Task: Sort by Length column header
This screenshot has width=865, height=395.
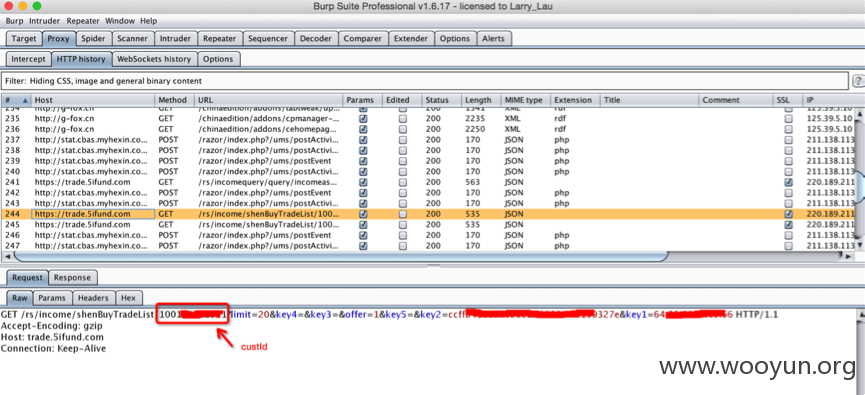Action: (x=480, y=100)
